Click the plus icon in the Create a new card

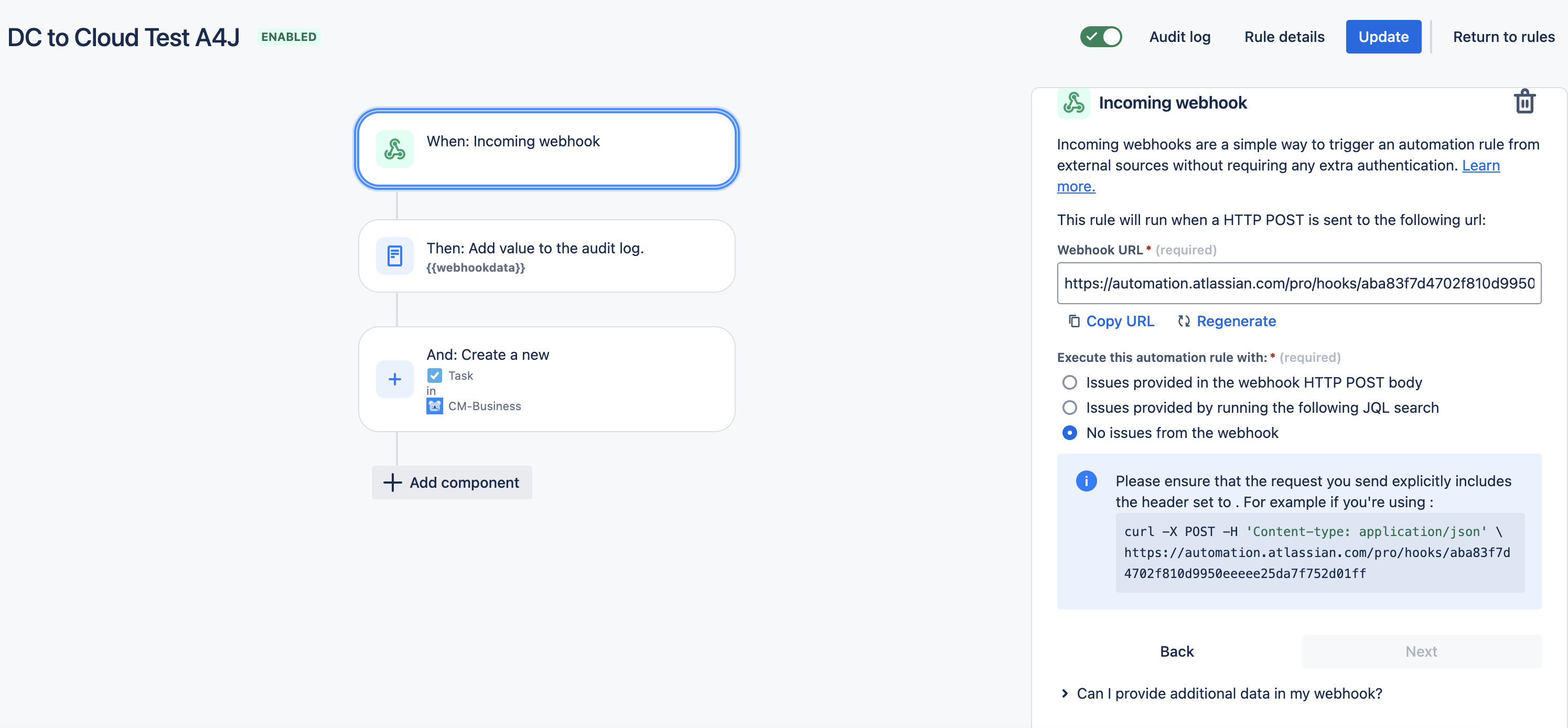pyautogui.click(x=394, y=379)
